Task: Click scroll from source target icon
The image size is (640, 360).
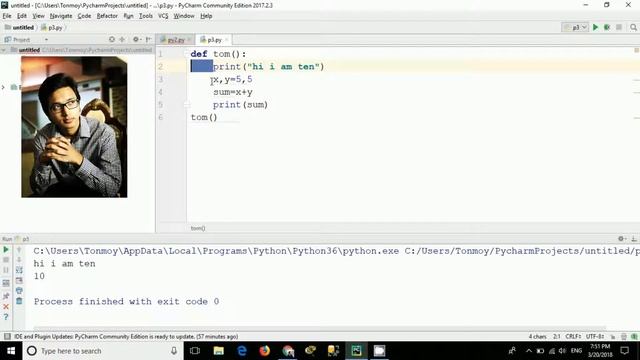Action: pos(112,39)
